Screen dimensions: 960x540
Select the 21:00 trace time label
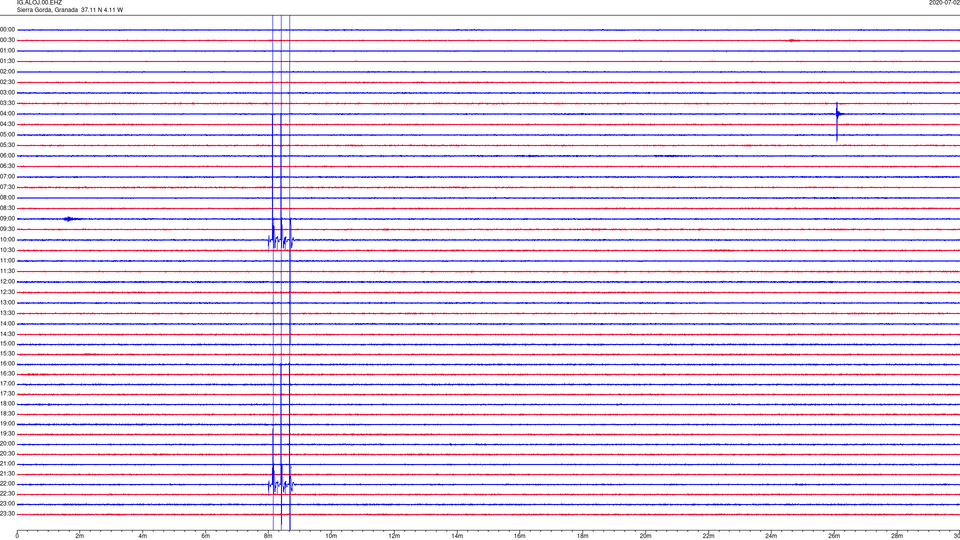coord(8,463)
